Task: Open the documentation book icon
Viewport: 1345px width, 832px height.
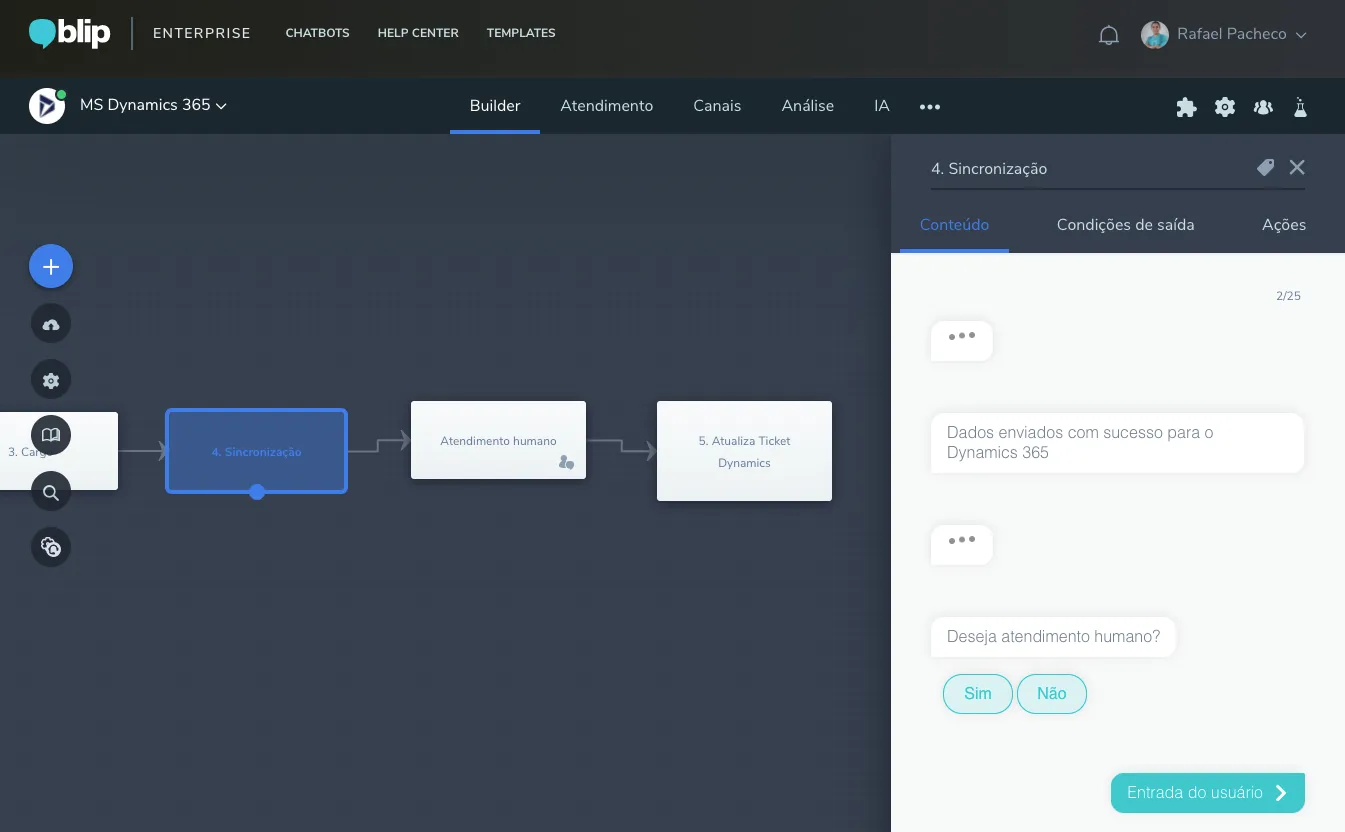Action: tap(51, 435)
